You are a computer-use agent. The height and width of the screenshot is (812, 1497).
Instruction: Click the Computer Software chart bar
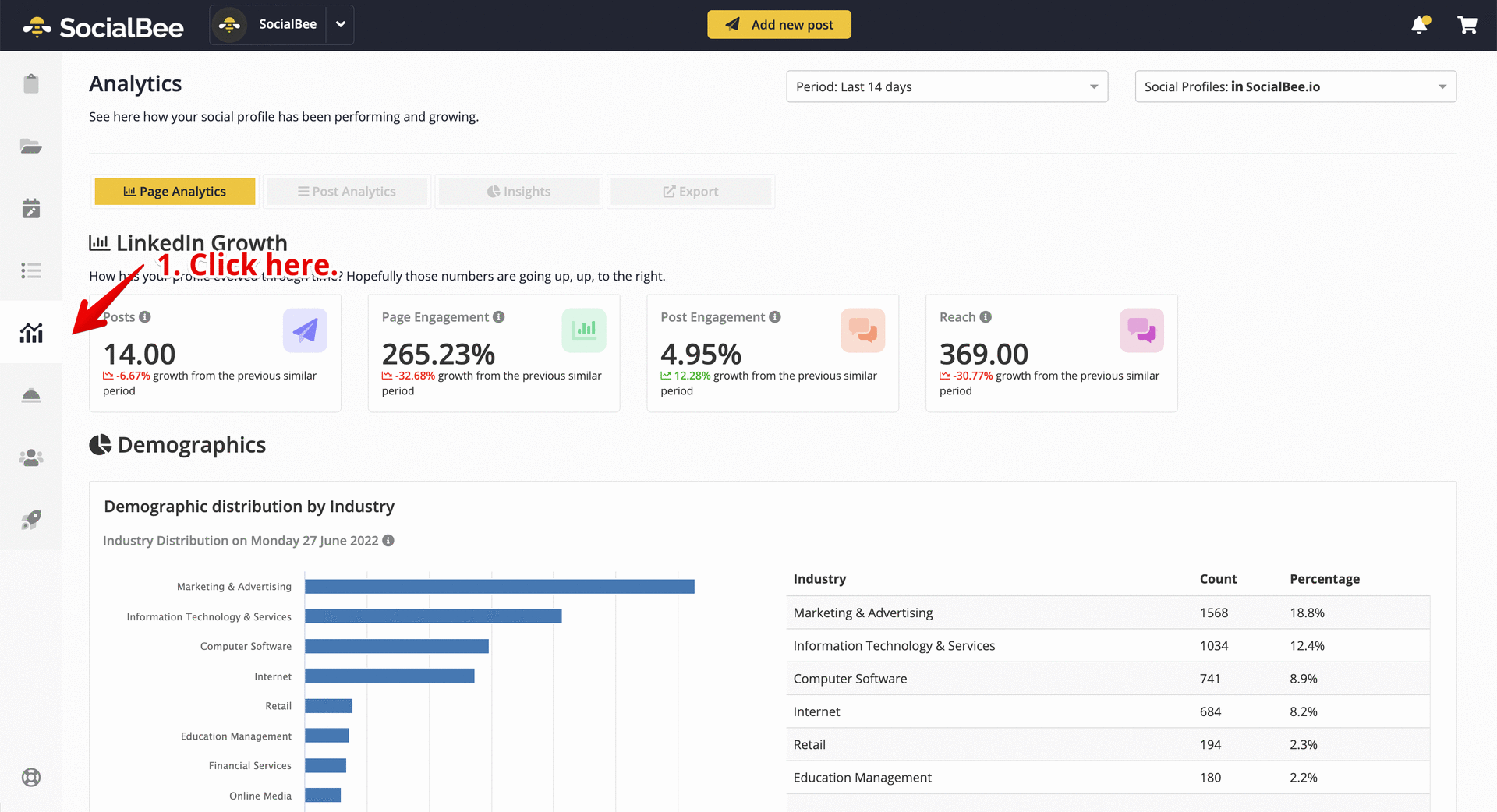point(397,646)
